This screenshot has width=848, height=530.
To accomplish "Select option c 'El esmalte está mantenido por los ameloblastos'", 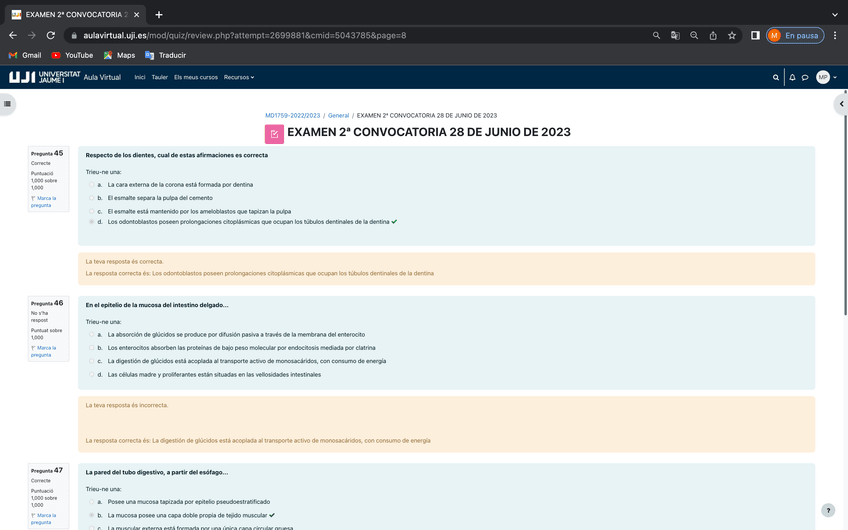I will click(x=91, y=211).
